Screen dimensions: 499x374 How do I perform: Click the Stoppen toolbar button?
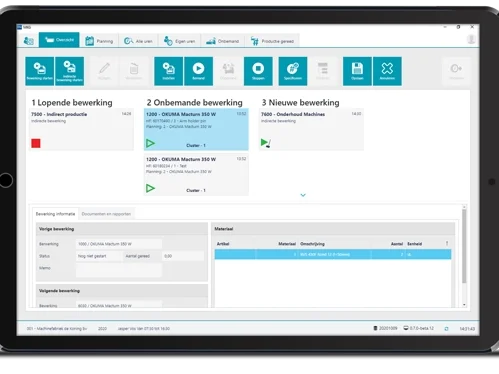point(258,71)
